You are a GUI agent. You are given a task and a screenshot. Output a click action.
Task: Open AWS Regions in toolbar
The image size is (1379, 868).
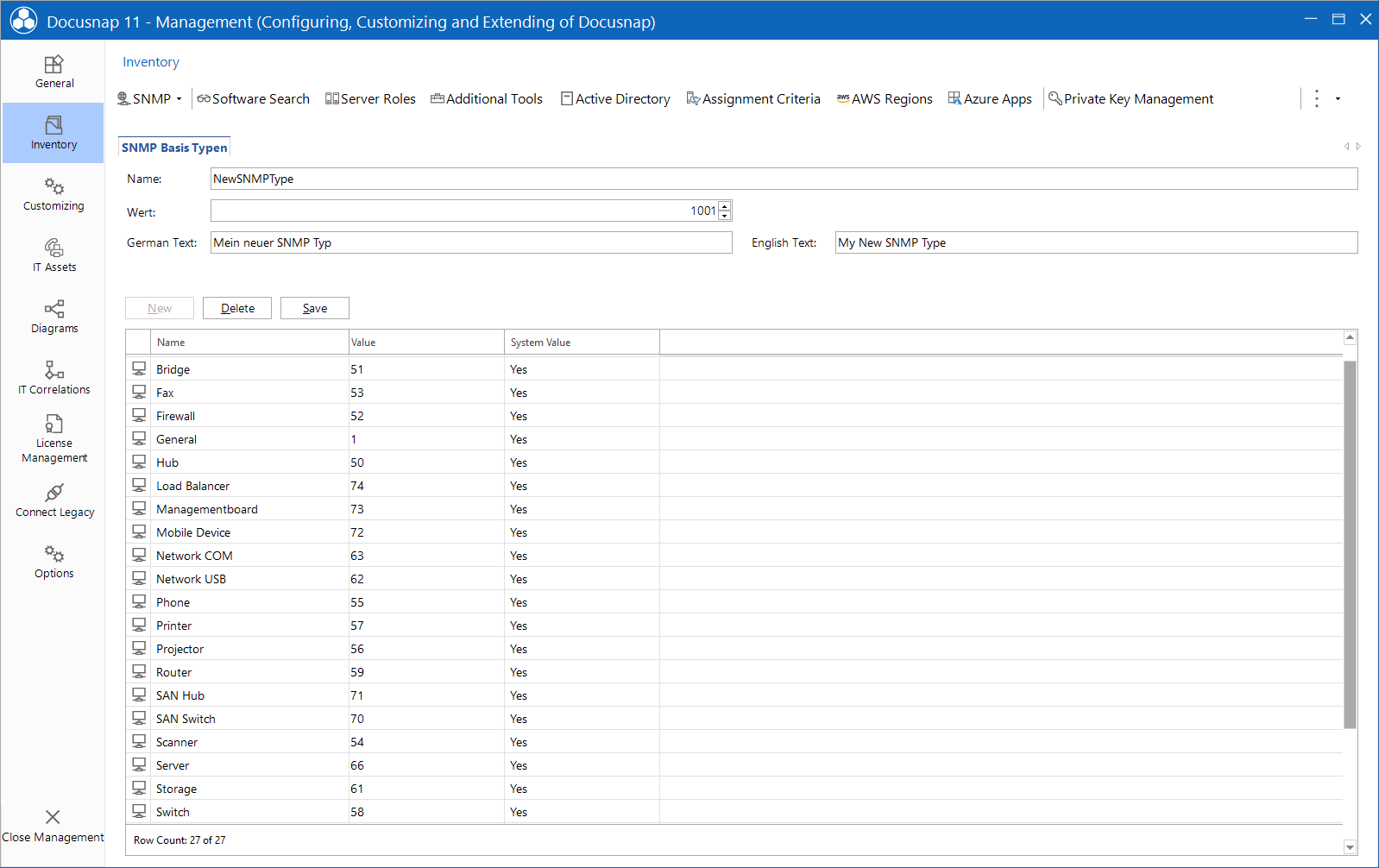(x=885, y=99)
